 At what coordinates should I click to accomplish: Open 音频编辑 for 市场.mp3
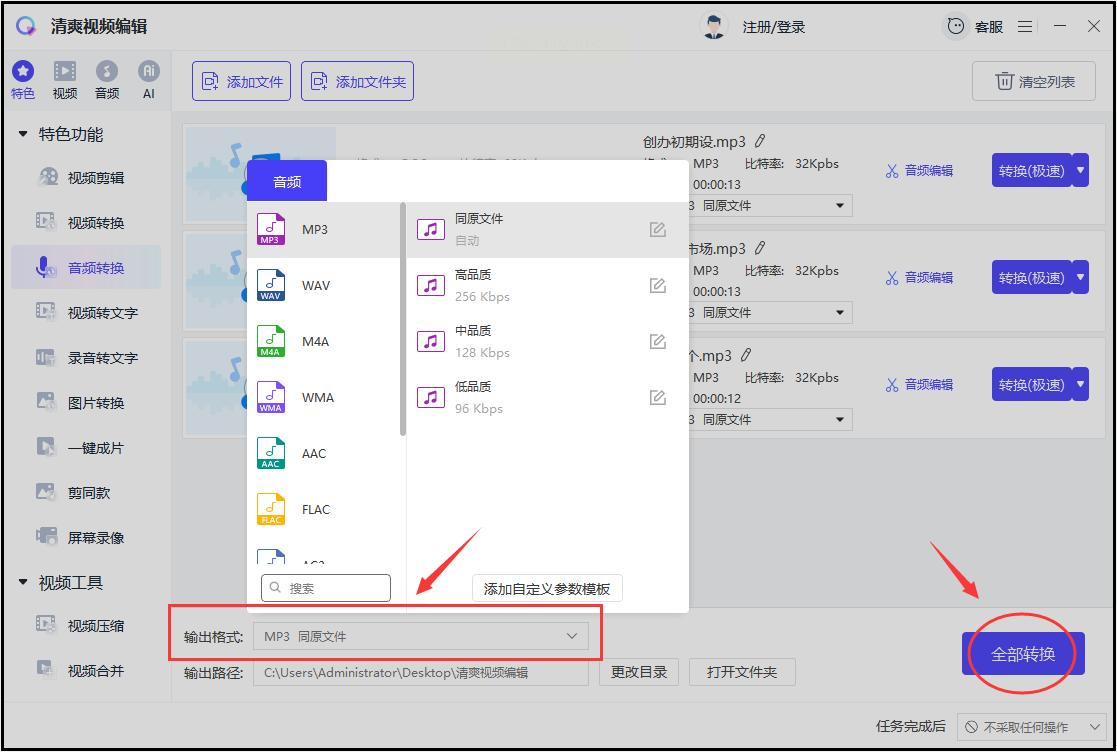[x=919, y=278]
